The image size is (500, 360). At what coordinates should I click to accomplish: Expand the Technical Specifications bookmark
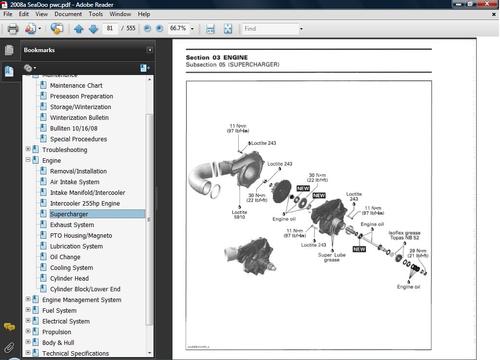[x=28, y=352]
